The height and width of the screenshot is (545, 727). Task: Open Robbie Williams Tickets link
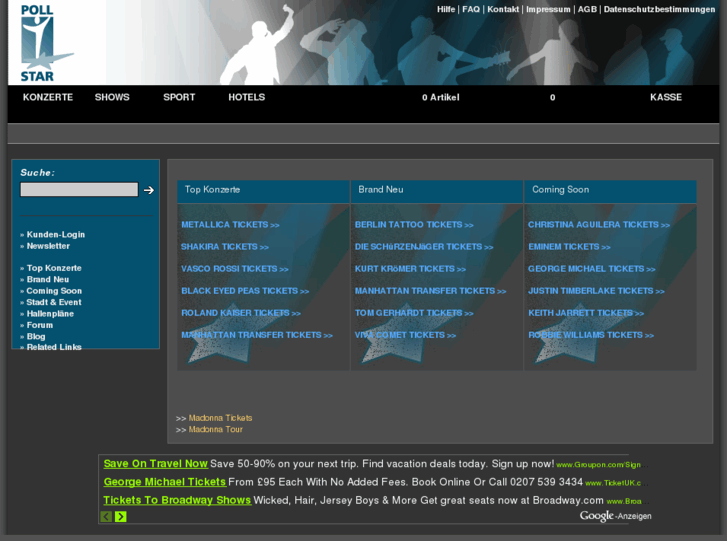pos(591,335)
